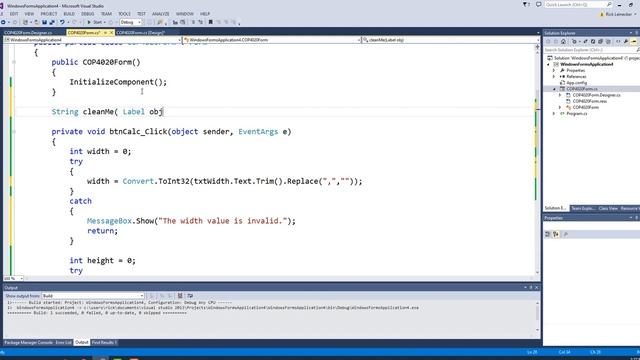Open the cleanMe(Label obj) member dropdown

tap(451, 40)
